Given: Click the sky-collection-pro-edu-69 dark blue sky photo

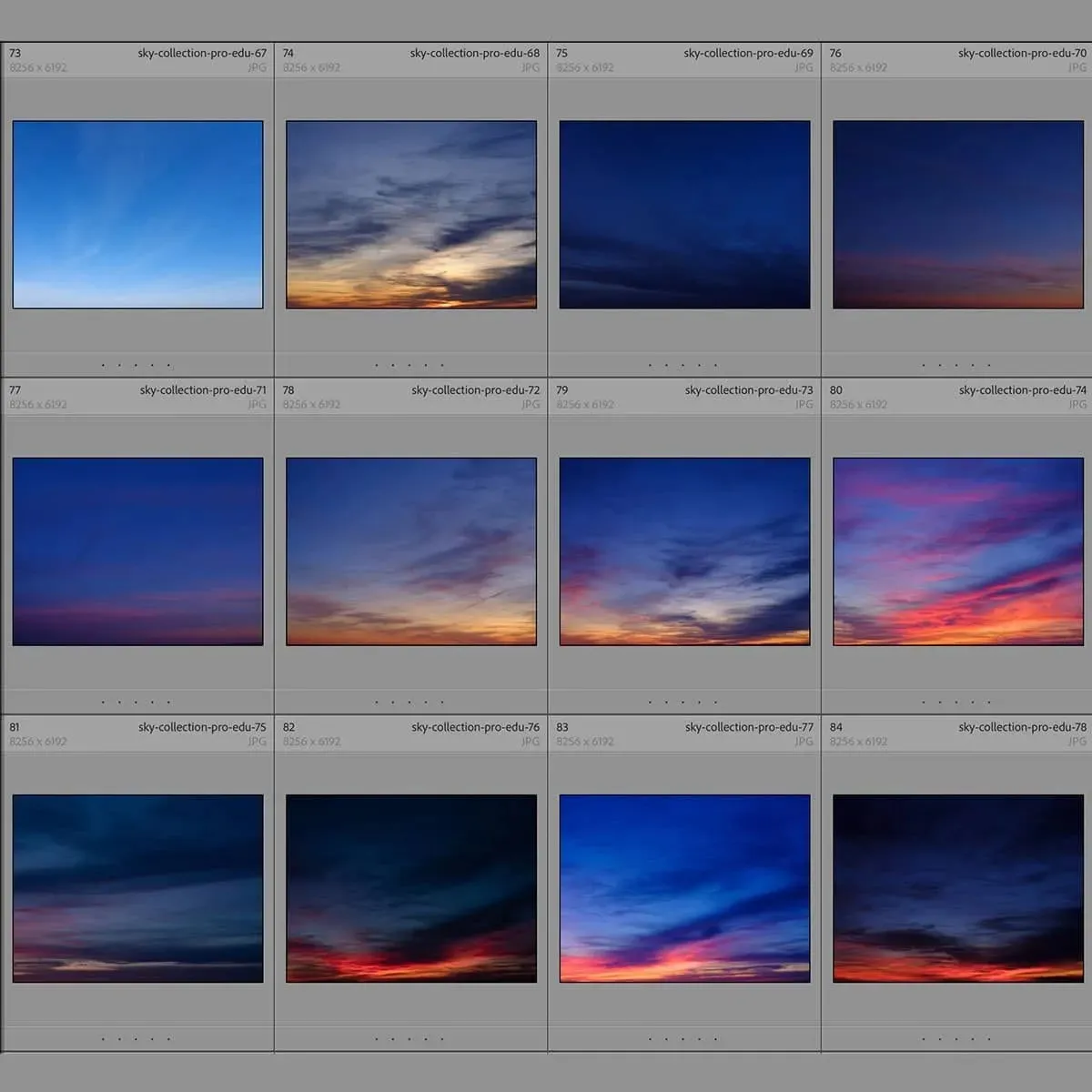Looking at the screenshot, I should (x=684, y=215).
